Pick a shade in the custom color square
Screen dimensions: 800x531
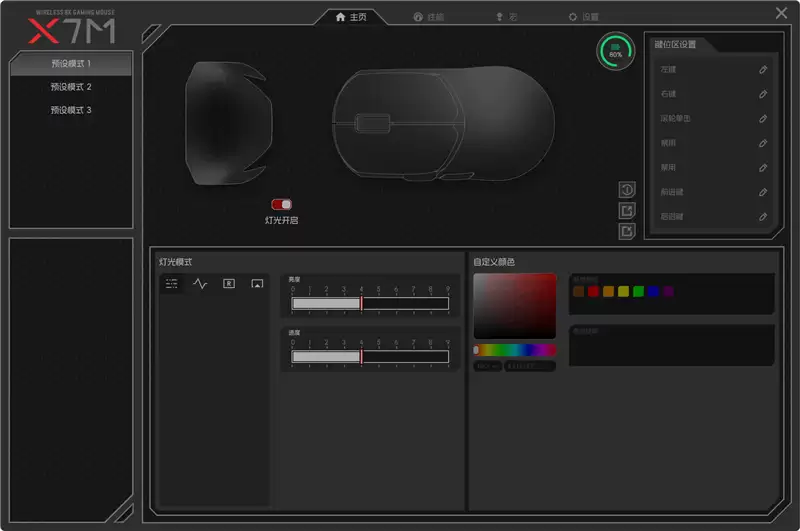point(515,306)
